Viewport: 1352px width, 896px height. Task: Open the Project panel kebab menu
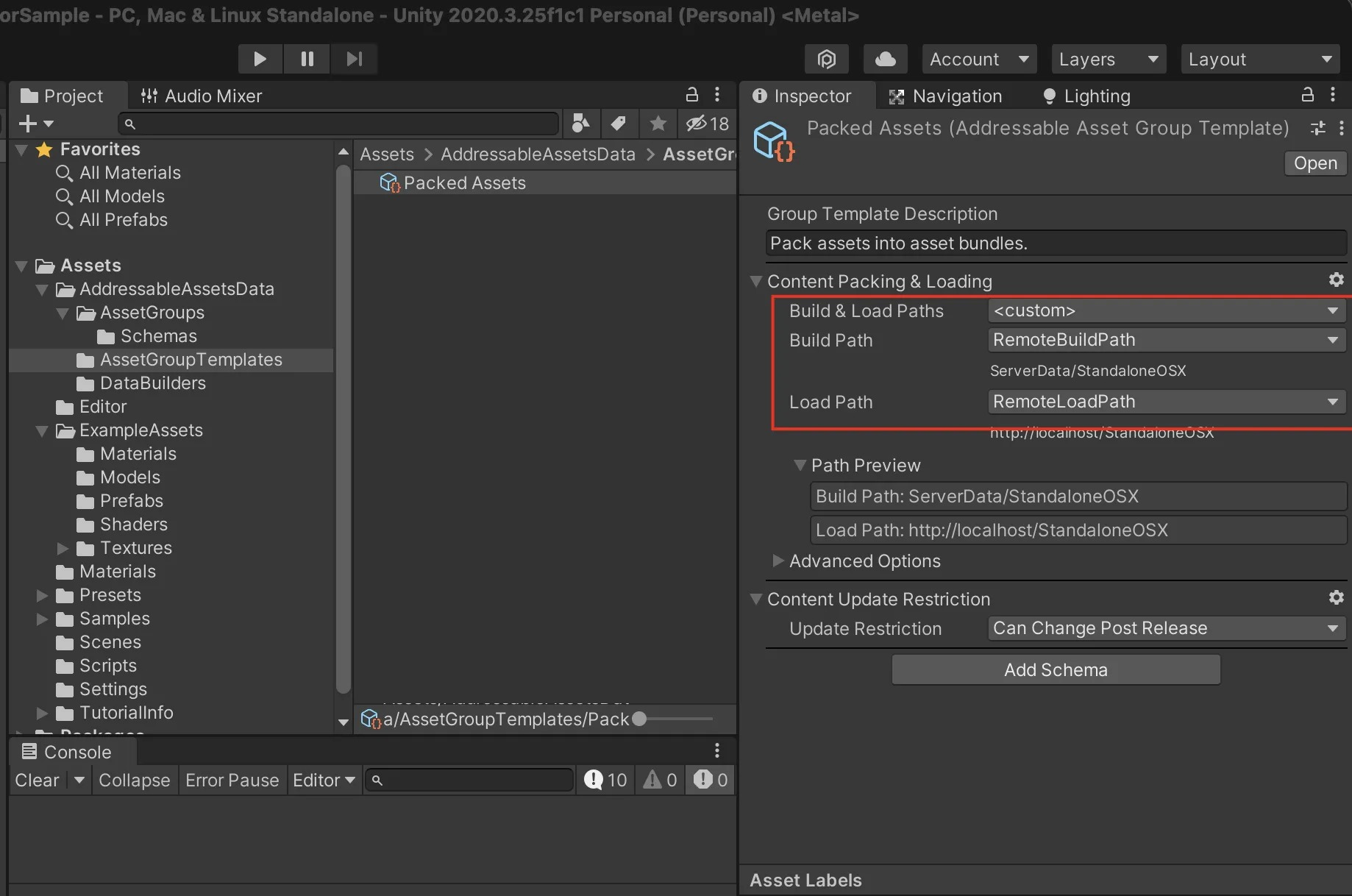click(x=717, y=94)
